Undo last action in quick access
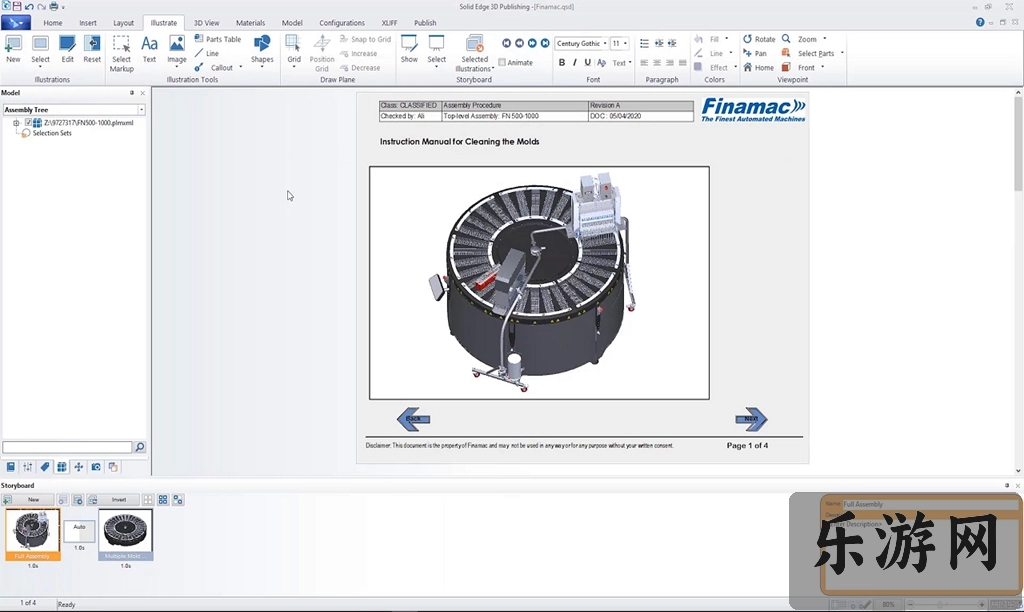 [x=29, y=7]
